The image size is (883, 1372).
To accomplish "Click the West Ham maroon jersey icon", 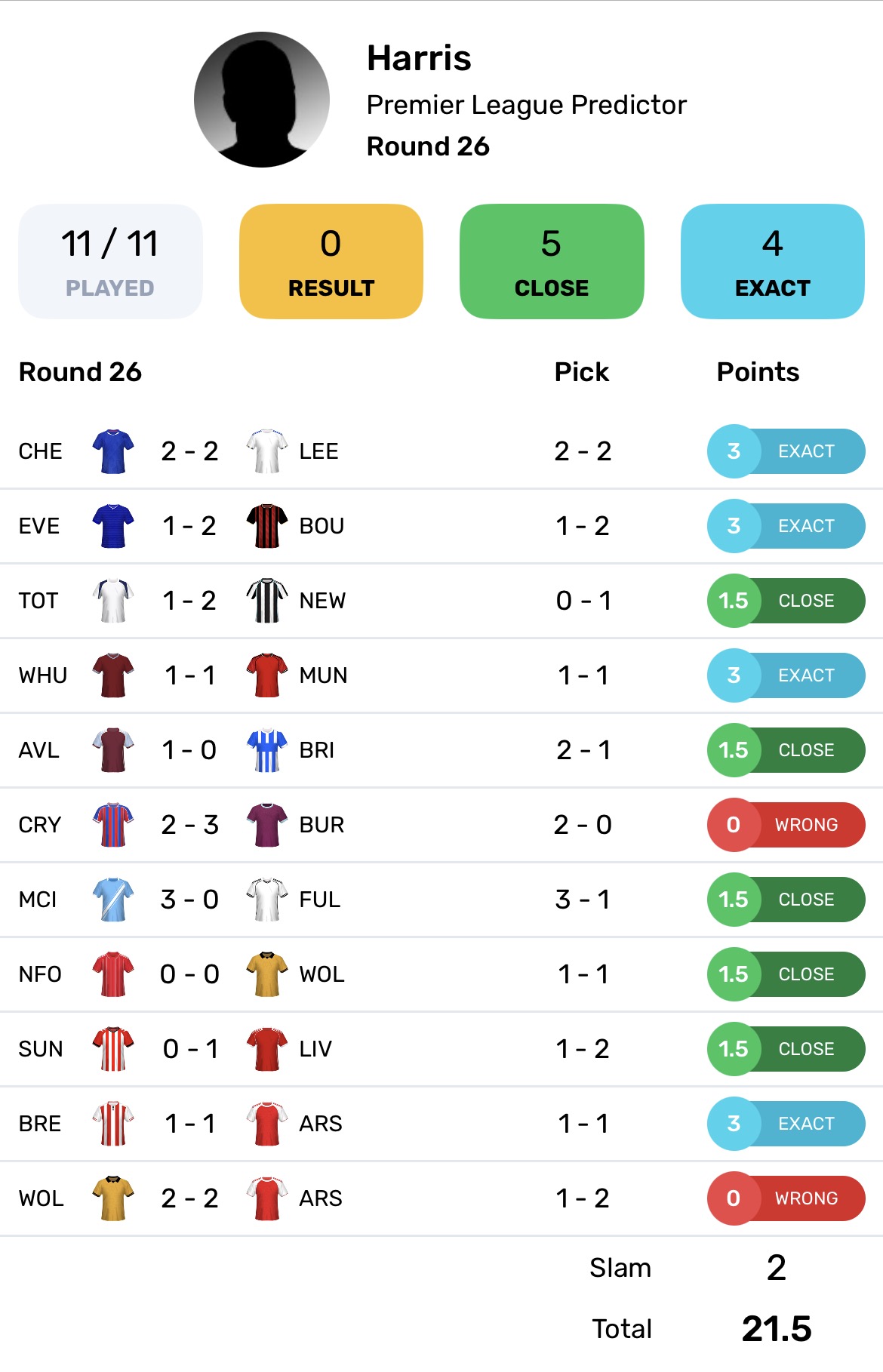I will pos(113,675).
